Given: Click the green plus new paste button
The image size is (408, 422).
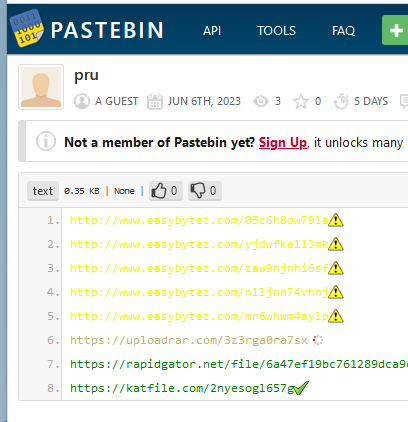Looking at the screenshot, I should (395, 30).
